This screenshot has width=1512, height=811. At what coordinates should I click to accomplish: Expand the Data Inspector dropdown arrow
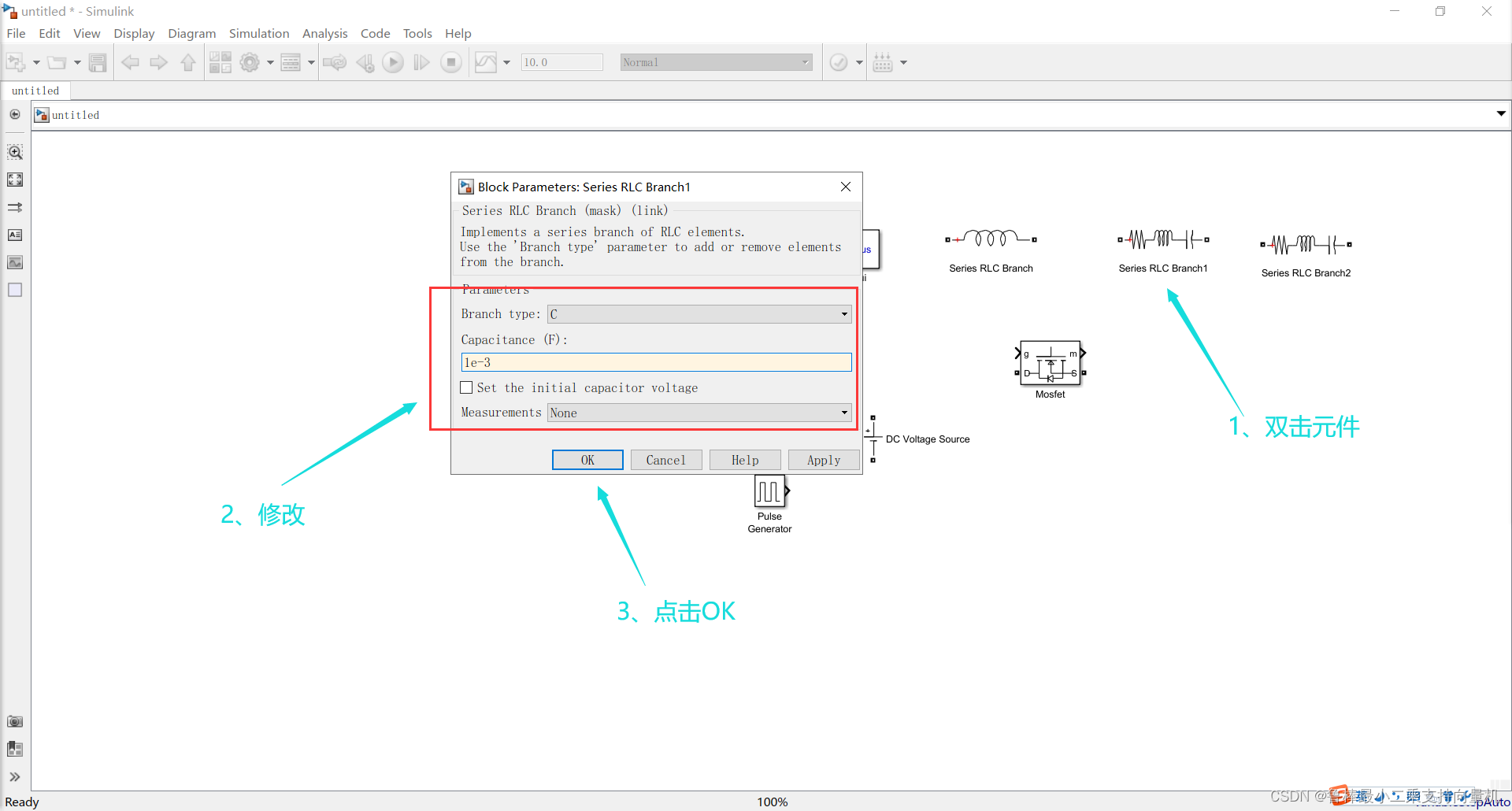[x=506, y=62]
